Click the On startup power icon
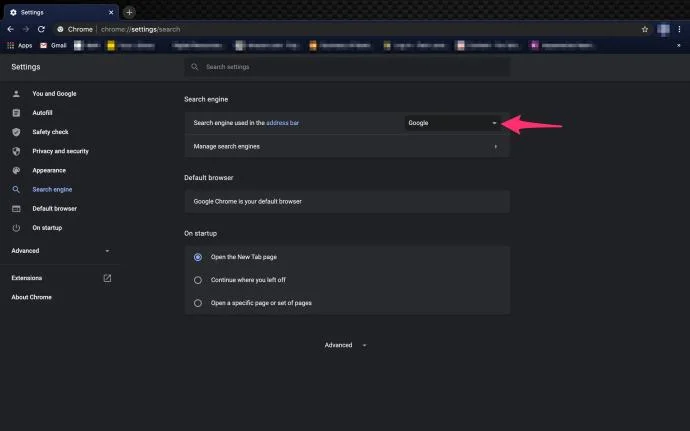 (16, 228)
